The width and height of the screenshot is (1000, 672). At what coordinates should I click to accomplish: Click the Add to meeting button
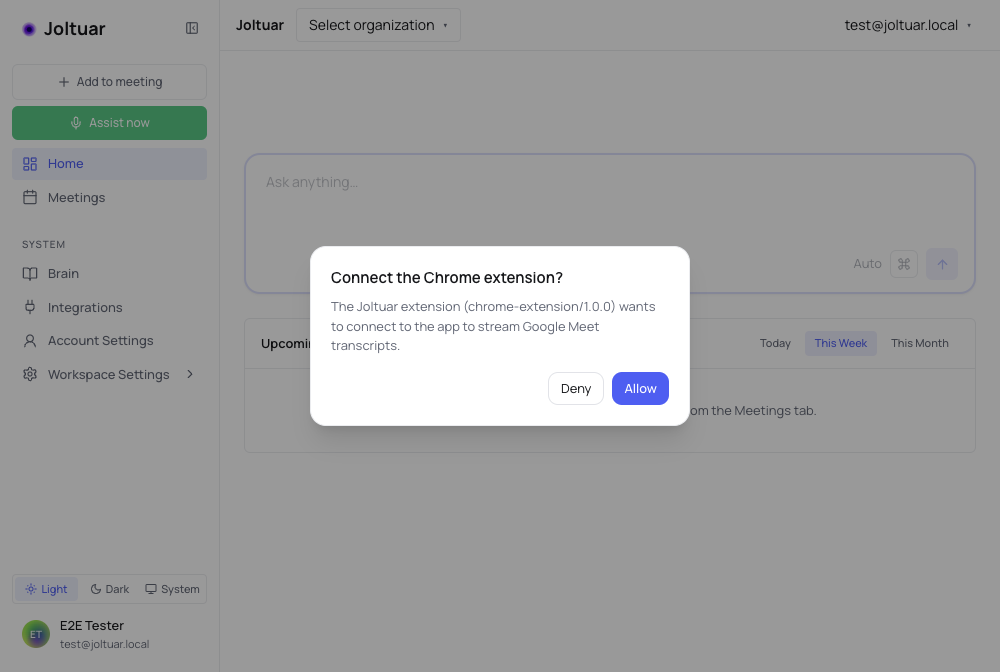[110, 82]
